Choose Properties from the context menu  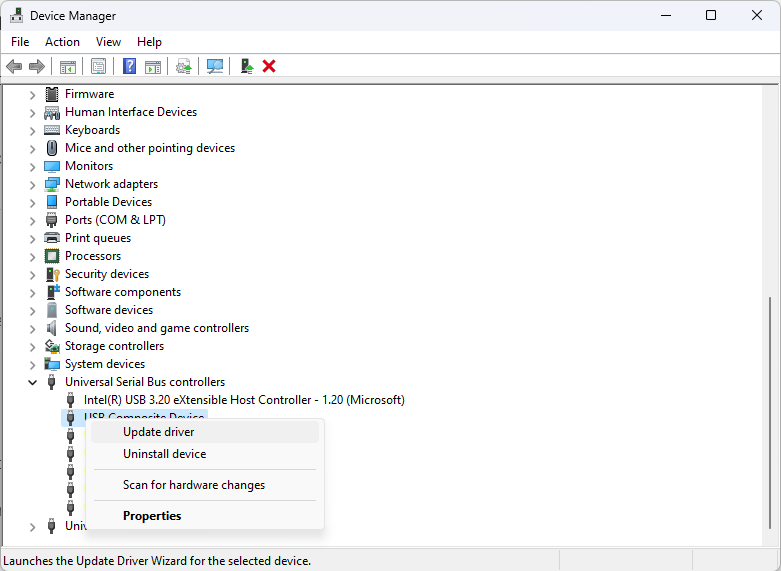click(x=205, y=516)
